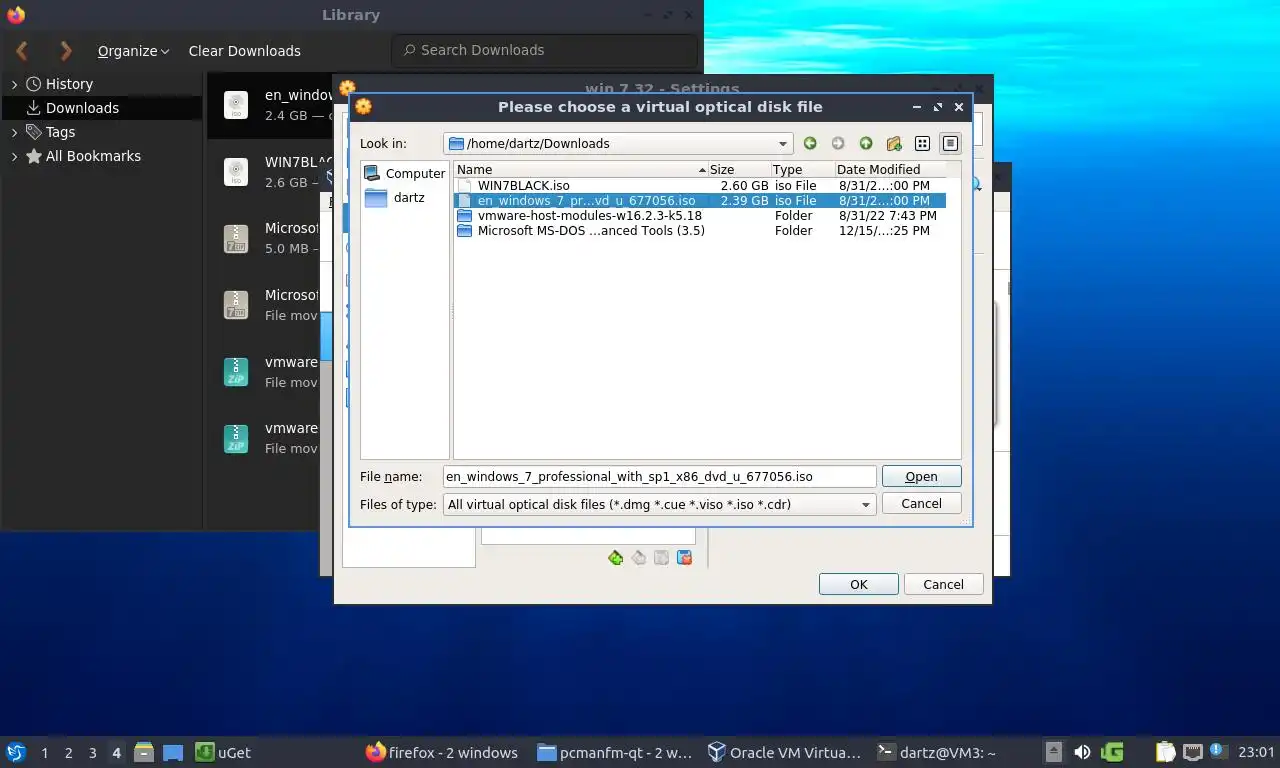Switch to workspace 3
Screen dimensions: 1280x768
(92, 753)
